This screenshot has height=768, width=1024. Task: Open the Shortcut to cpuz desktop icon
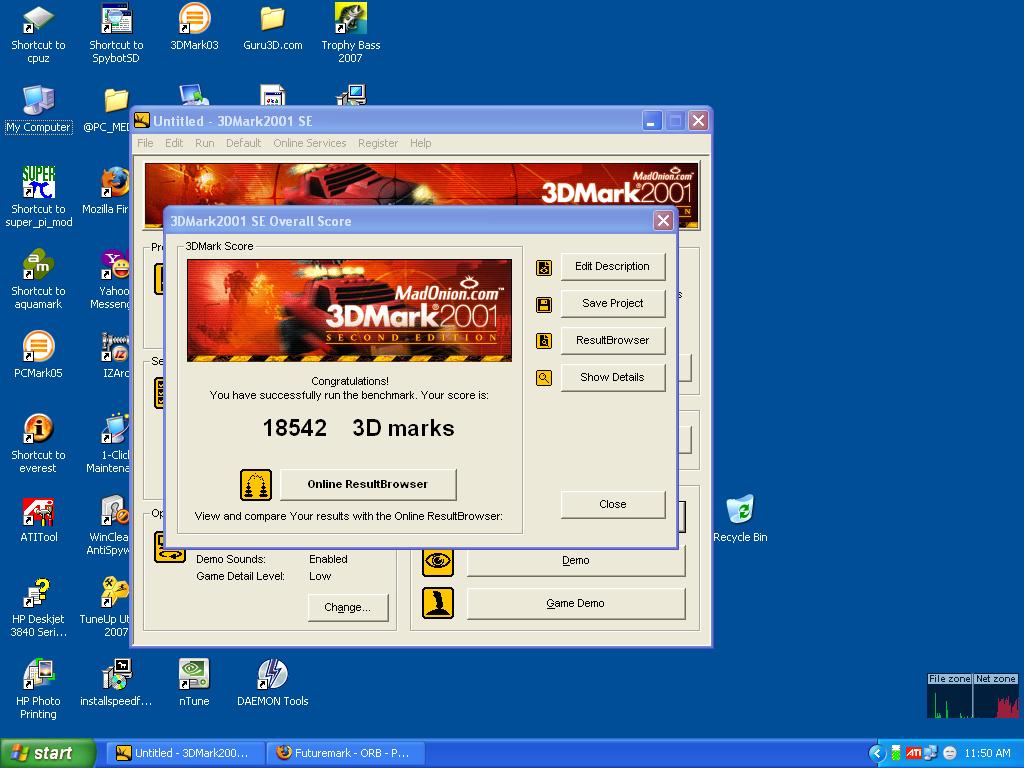38,34
